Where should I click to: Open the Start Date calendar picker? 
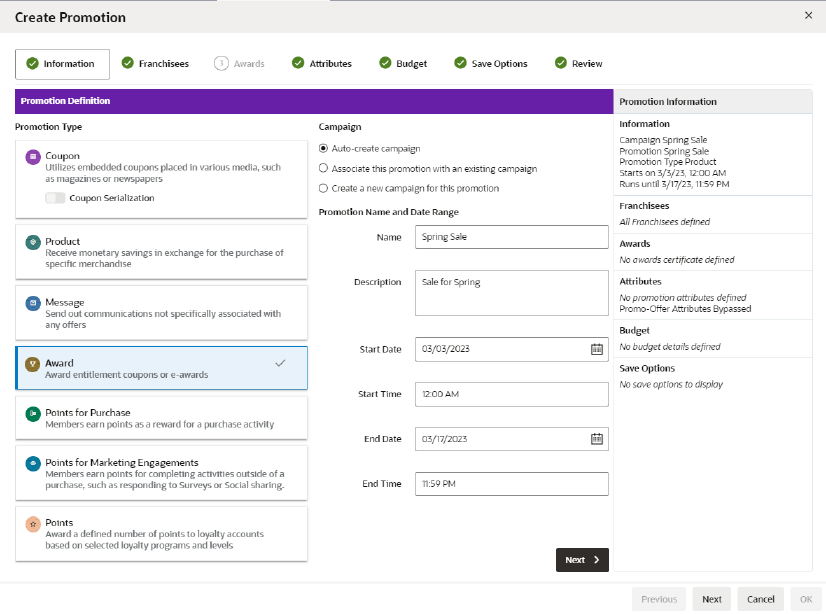click(596, 349)
